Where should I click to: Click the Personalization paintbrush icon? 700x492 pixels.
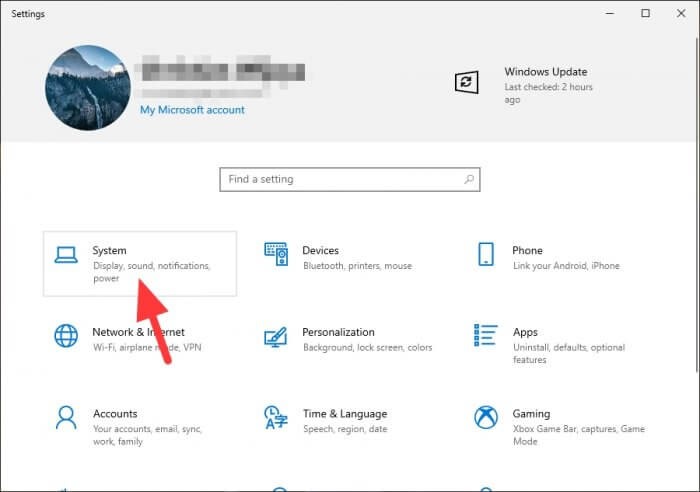click(276, 337)
